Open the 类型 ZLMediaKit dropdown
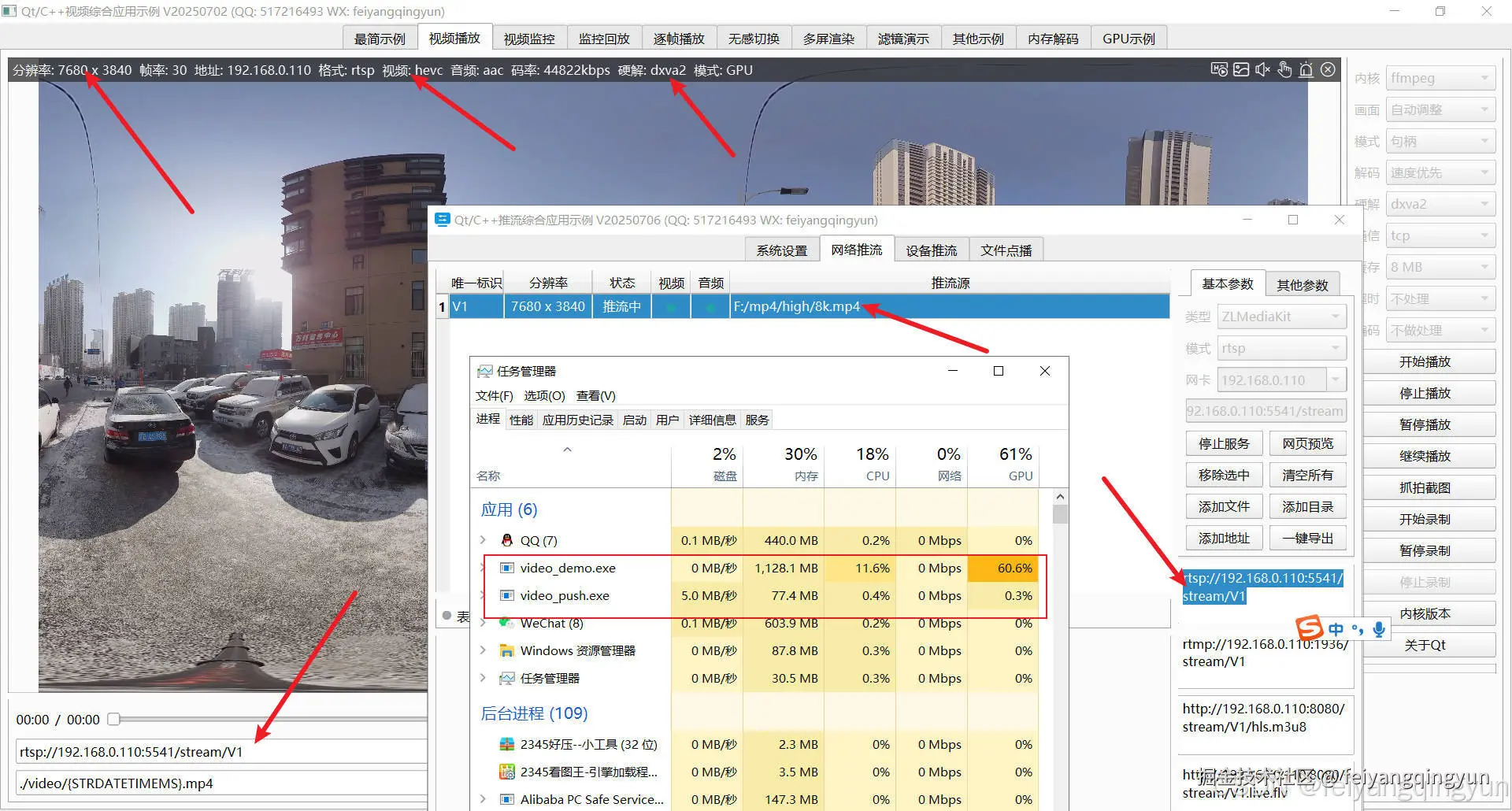 [1281, 317]
